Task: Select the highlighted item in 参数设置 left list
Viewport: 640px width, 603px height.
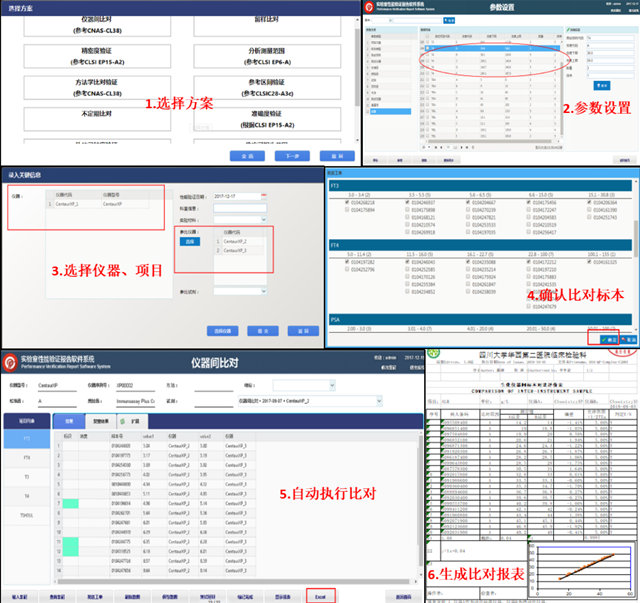Action: pyautogui.click(x=390, y=111)
